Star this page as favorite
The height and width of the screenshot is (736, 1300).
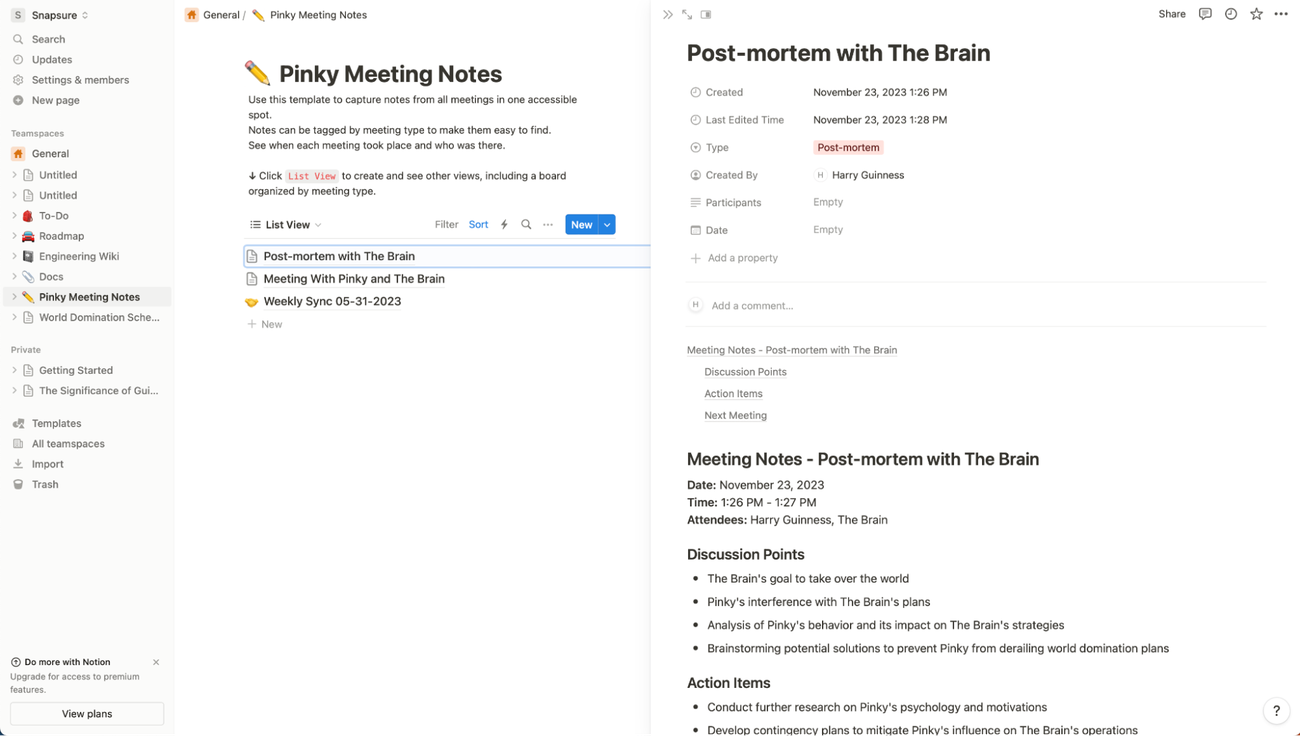(1256, 14)
